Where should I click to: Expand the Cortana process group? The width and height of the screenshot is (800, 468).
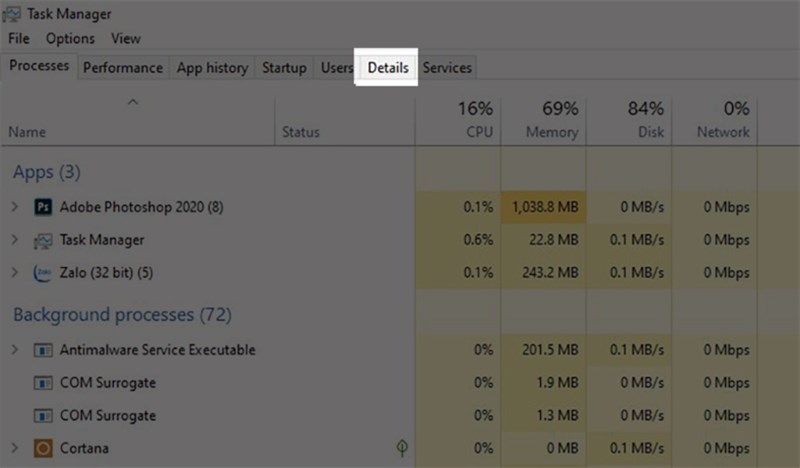15,448
